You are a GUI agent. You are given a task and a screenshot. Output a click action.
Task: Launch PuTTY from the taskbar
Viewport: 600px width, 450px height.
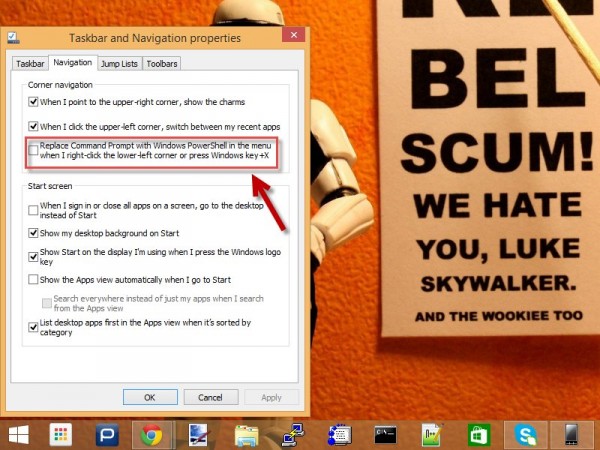[x=293, y=435]
